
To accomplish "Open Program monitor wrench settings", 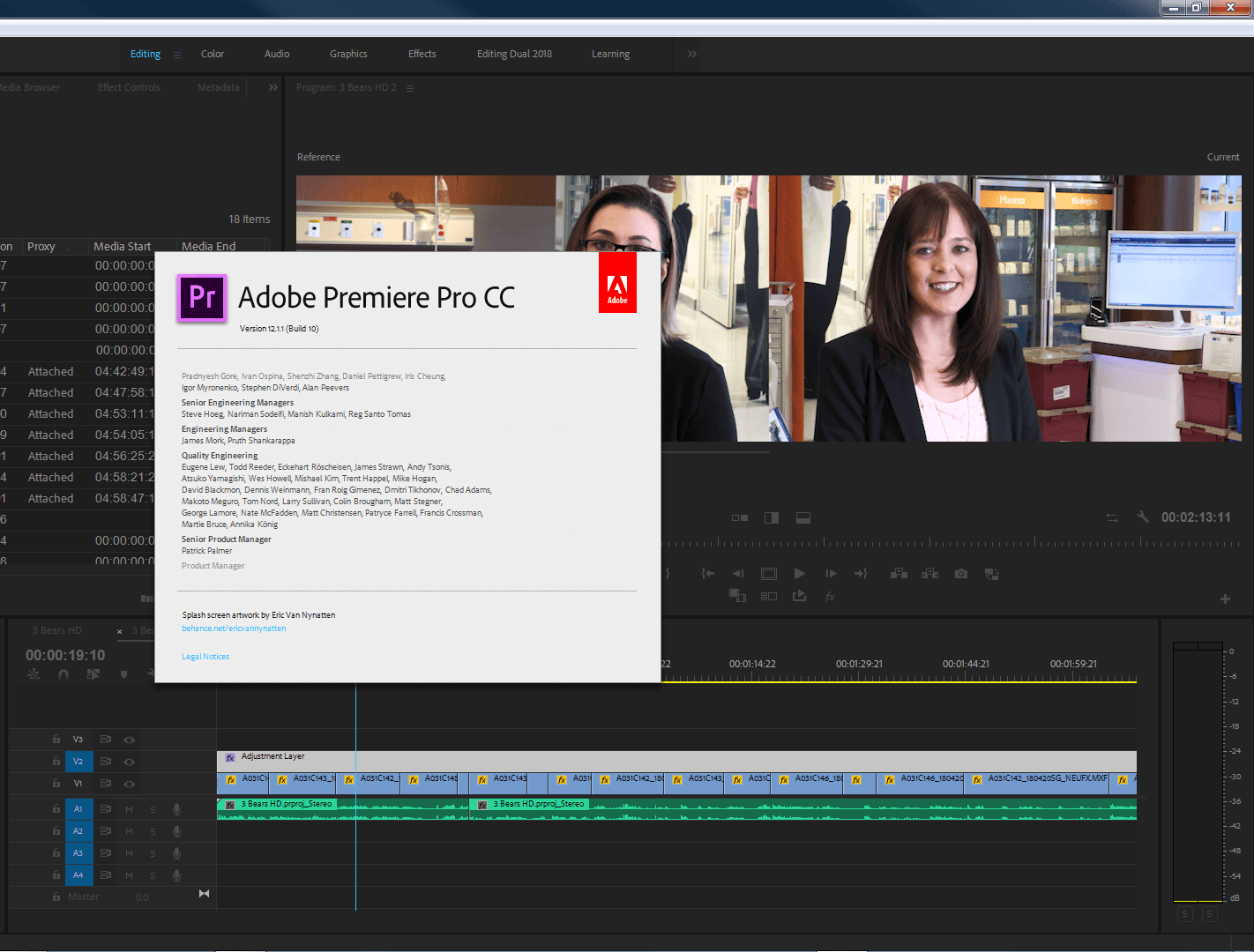I will coord(1143,517).
